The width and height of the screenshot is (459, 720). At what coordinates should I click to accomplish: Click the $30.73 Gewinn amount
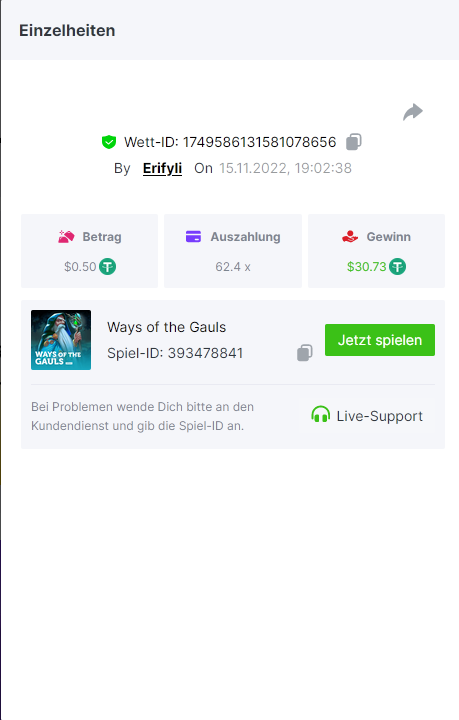(366, 267)
